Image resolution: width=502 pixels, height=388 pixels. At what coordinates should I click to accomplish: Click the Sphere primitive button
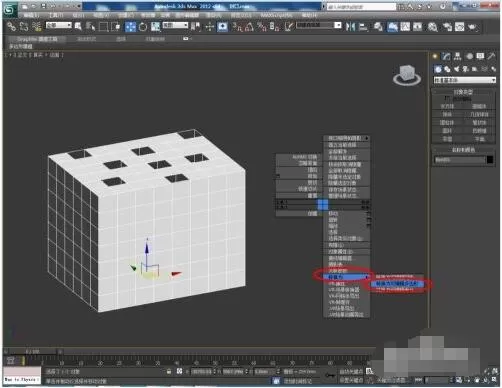click(447, 114)
